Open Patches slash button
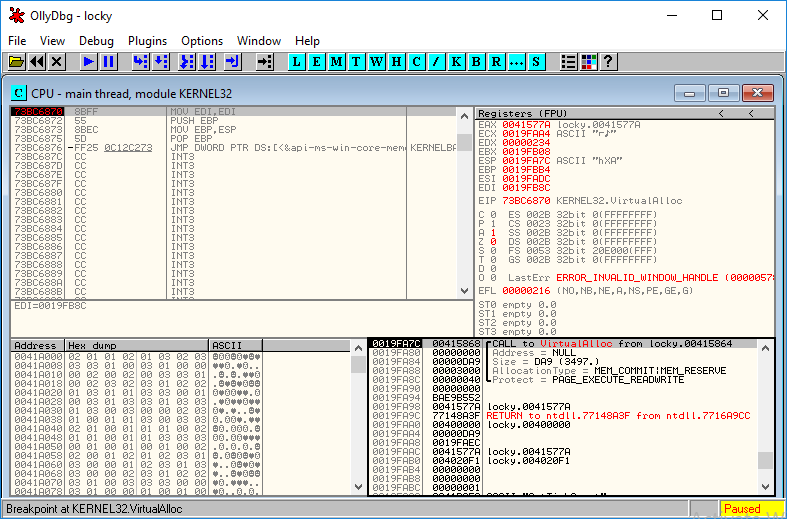This screenshot has height=519, width=787. (436, 62)
